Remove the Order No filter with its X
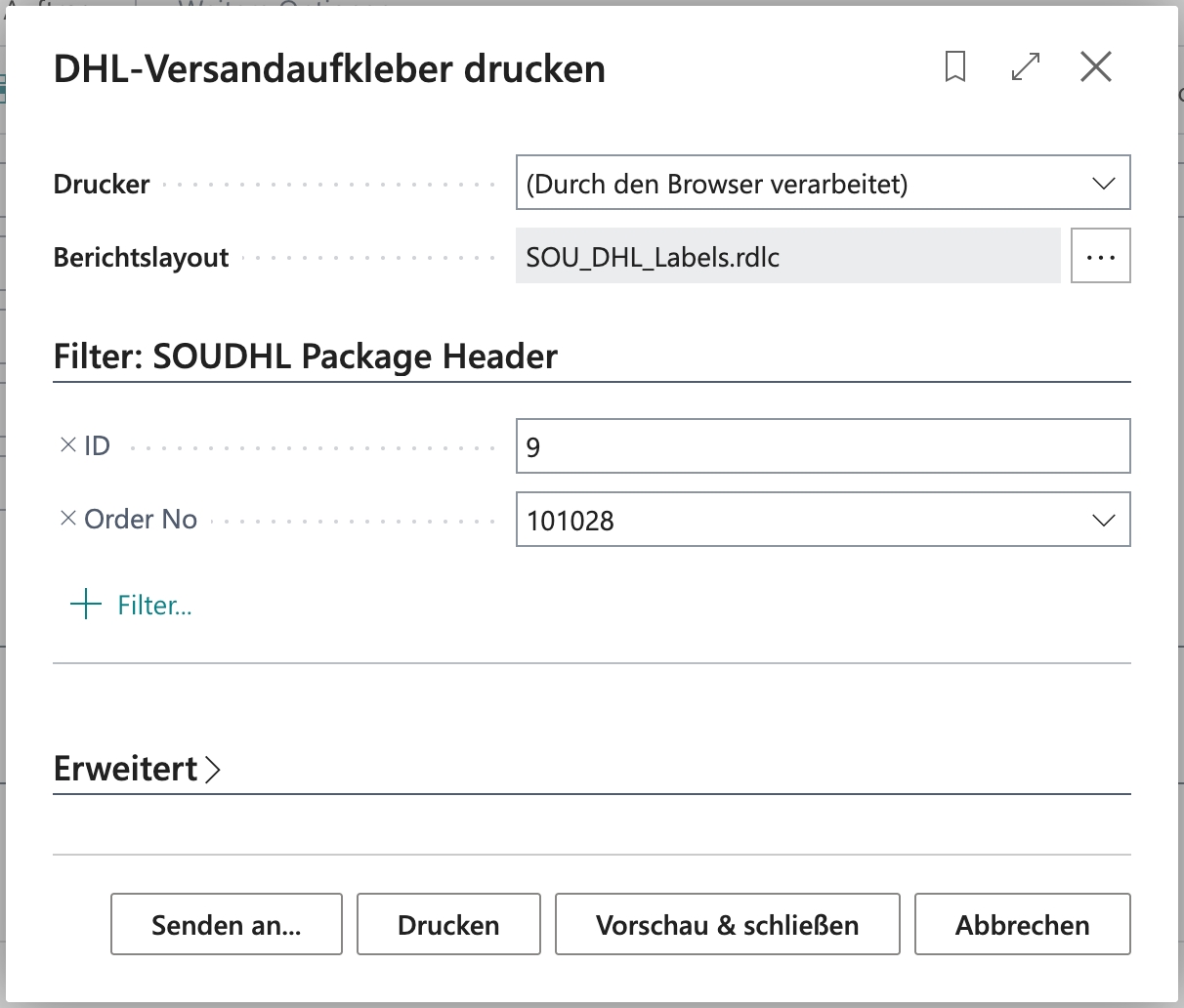Viewport: 1184px width, 1008px height. tap(68, 519)
